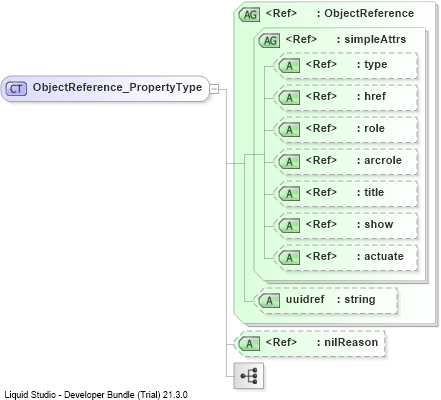Select the 'uuidref : string' attribute label

[330, 299]
